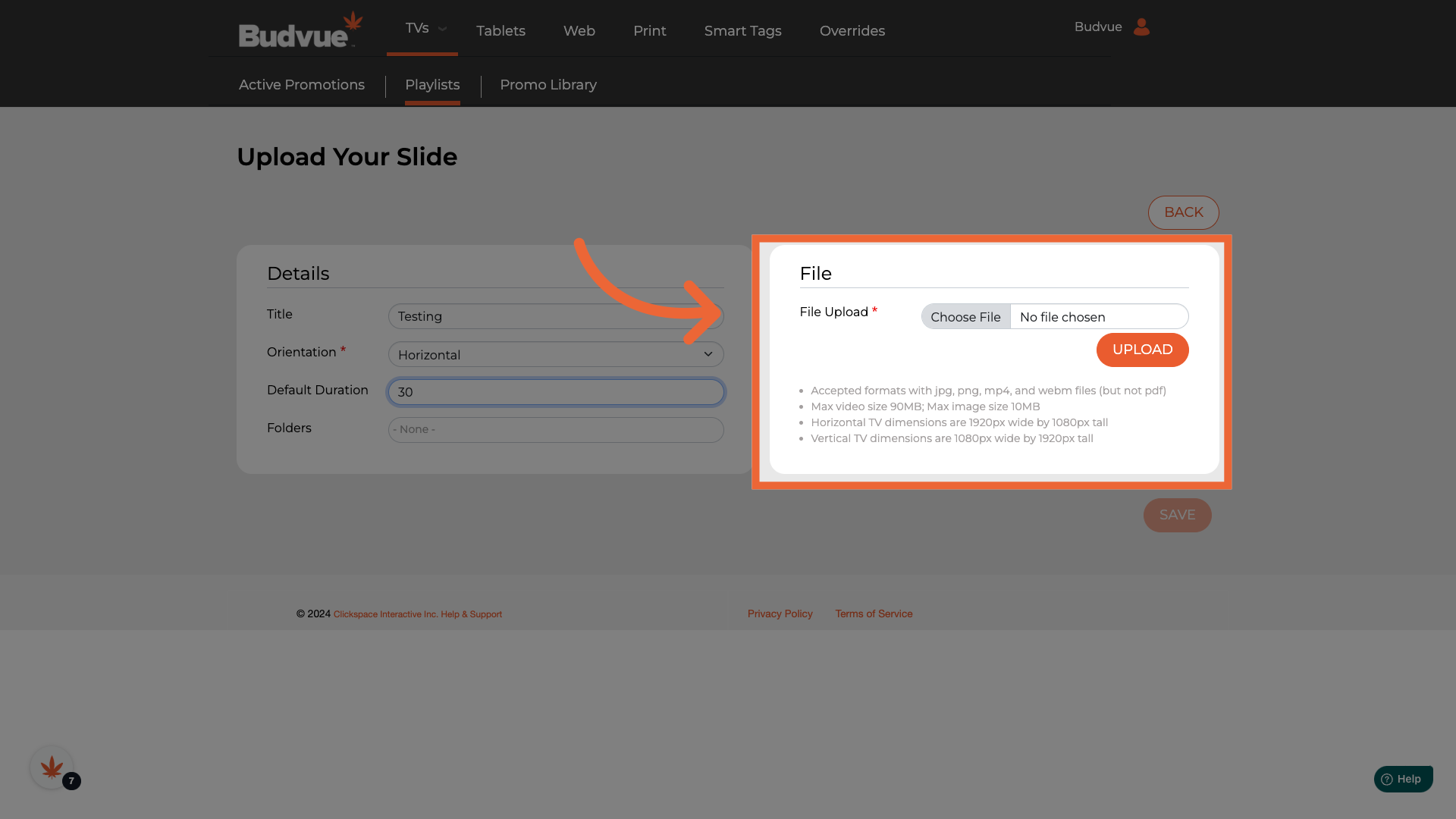1456x819 pixels.
Task: Click the Default Duration input field
Action: click(556, 392)
